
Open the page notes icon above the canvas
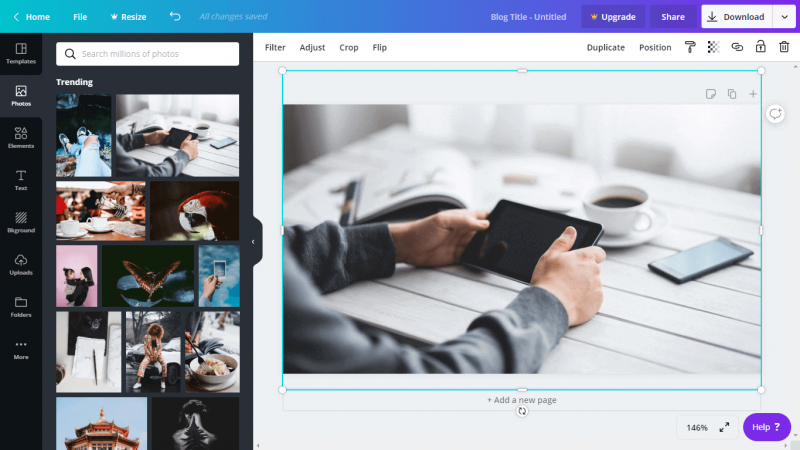(711, 94)
